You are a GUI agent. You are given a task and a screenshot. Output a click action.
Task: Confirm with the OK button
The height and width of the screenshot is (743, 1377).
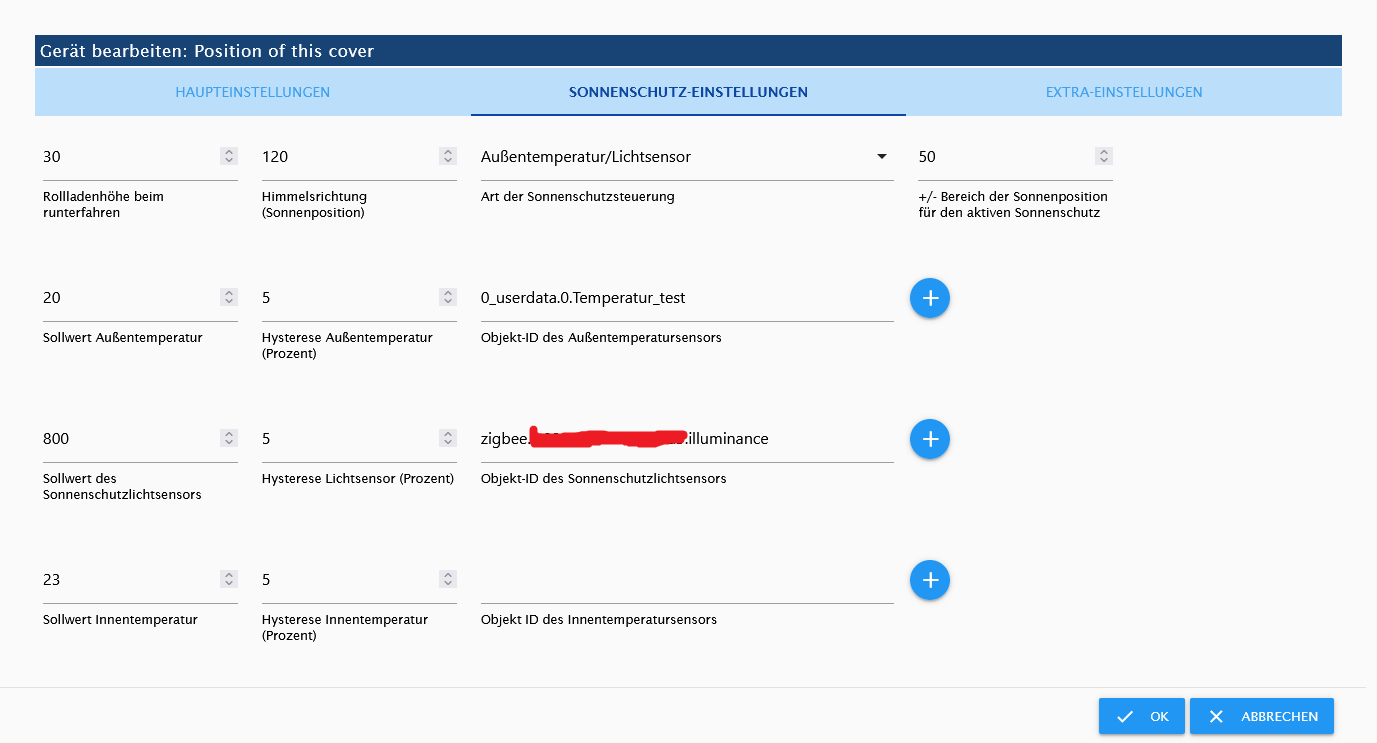(1142, 716)
